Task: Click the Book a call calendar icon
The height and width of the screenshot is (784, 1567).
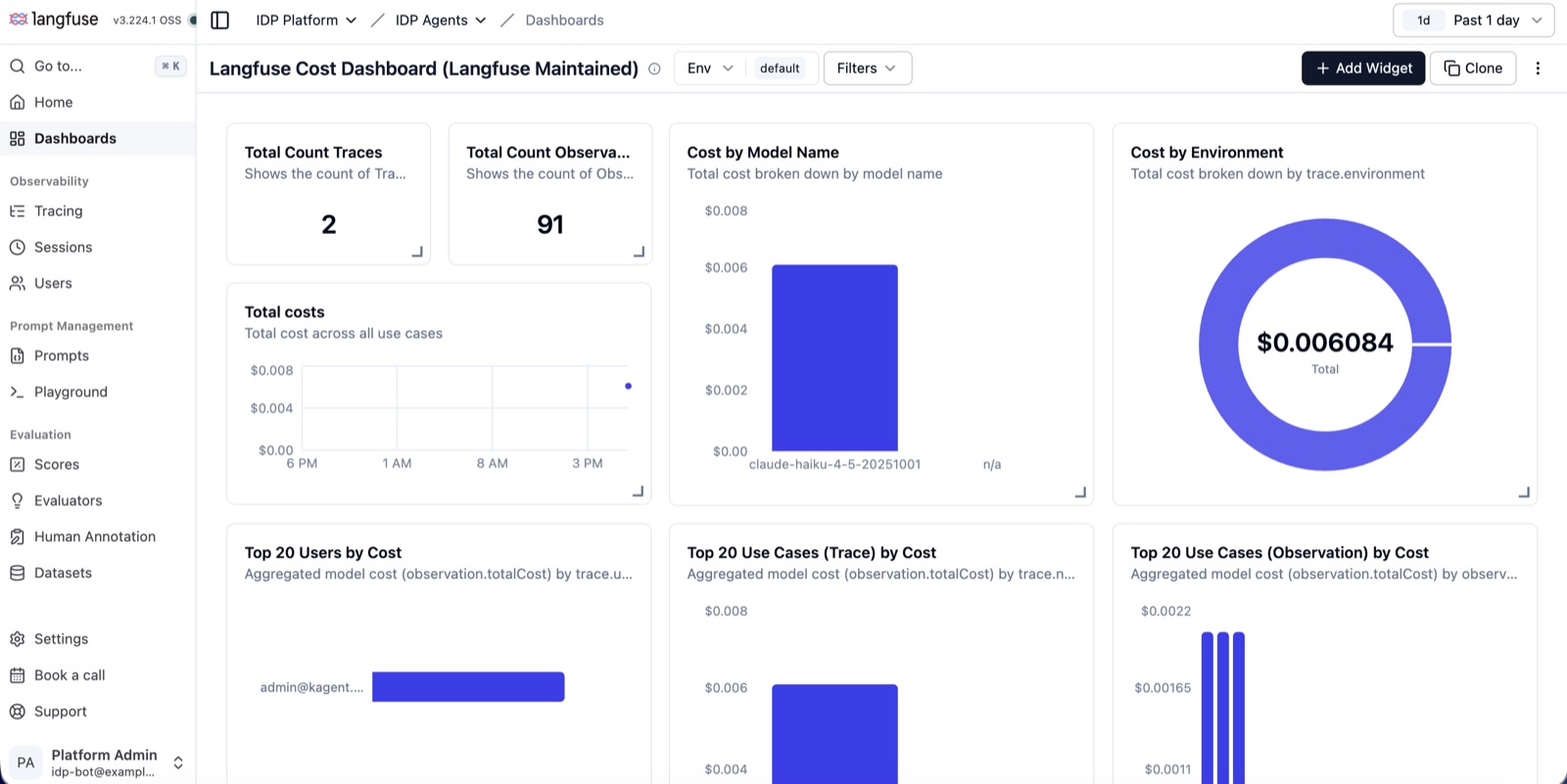Action: [x=18, y=674]
